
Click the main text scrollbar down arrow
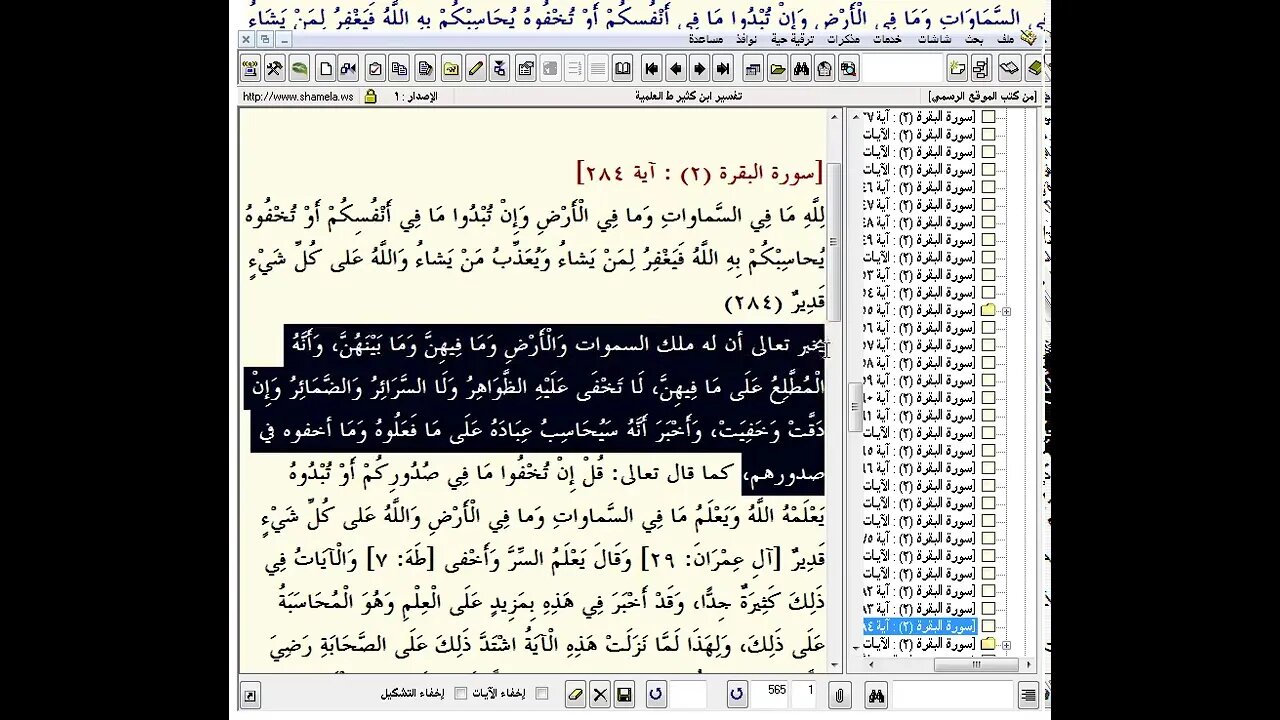834,665
